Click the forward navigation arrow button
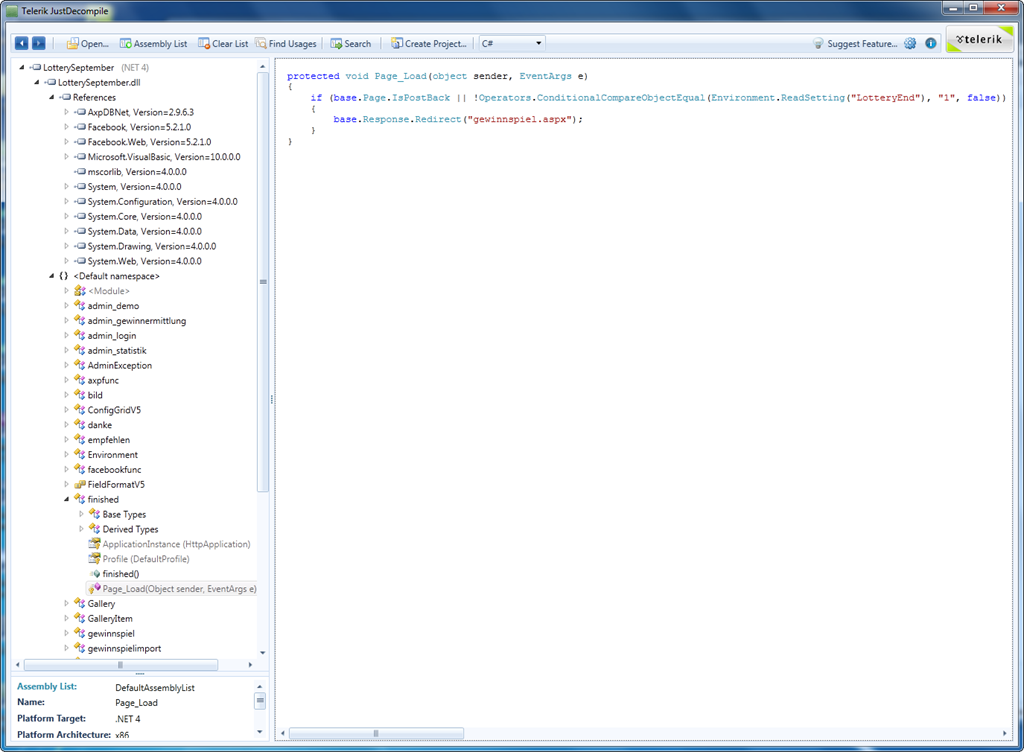Viewport: 1024px width, 752px height. tap(39, 44)
